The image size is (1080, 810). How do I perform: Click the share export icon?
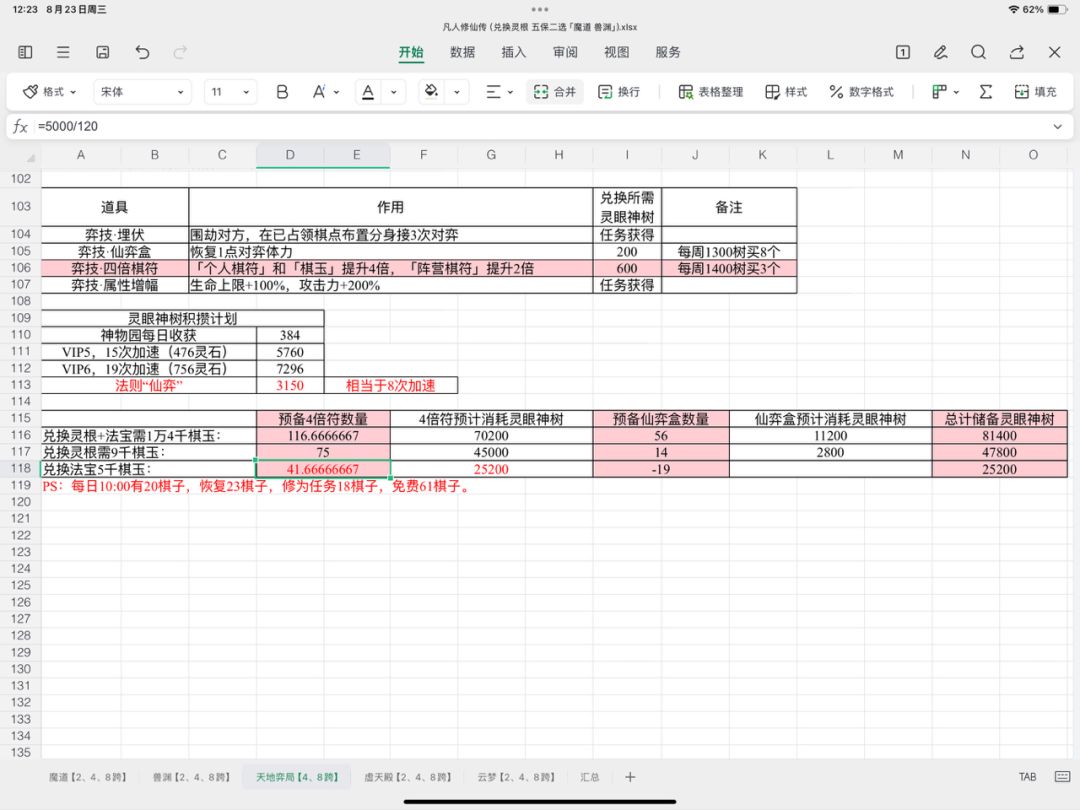tap(1017, 52)
